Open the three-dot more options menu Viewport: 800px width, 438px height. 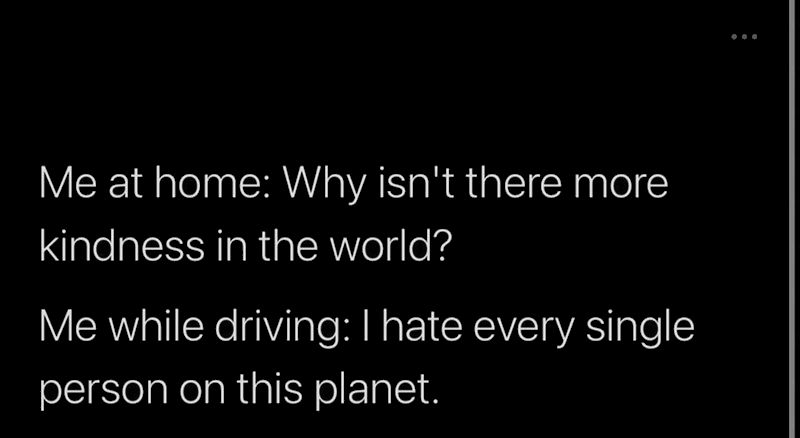tap(744, 37)
